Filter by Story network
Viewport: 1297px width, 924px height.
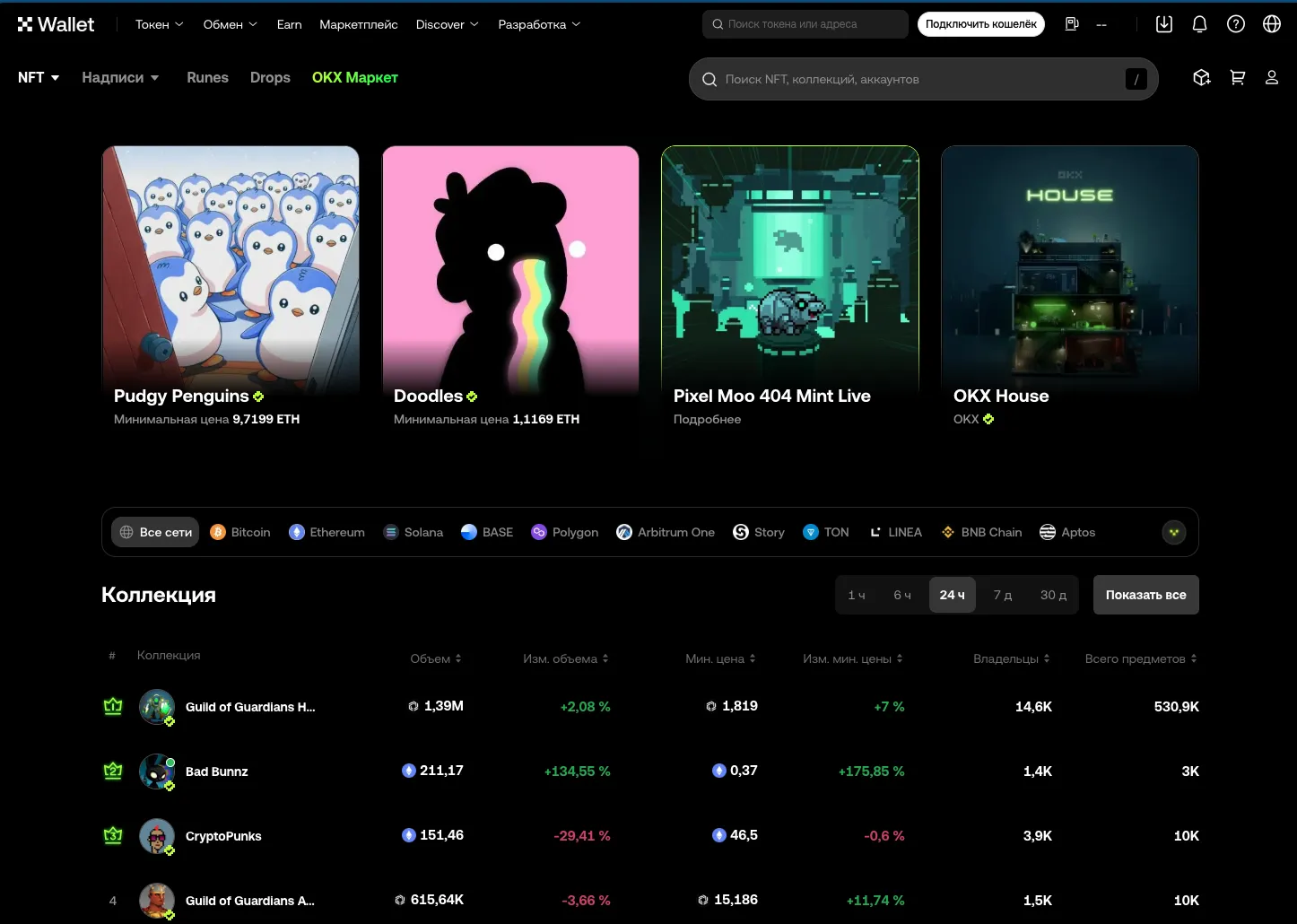coord(759,532)
